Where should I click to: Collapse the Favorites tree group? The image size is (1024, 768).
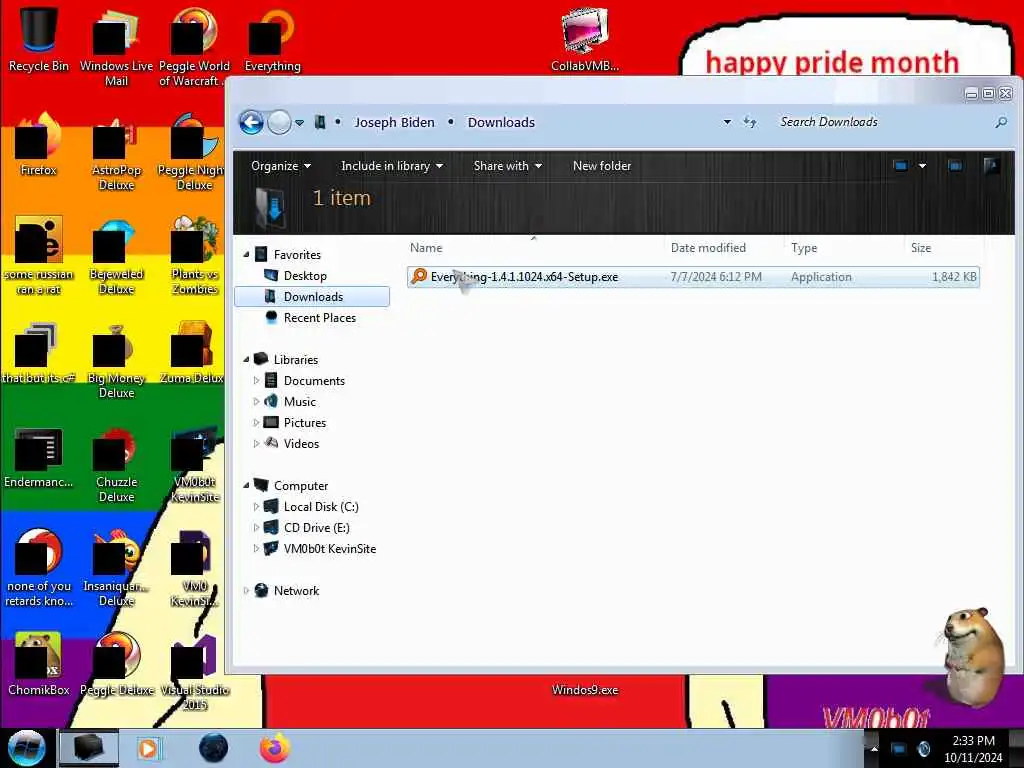pos(246,255)
